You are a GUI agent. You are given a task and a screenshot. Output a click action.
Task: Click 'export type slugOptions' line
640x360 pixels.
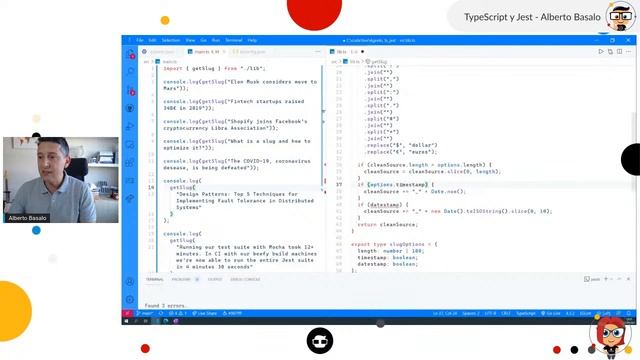point(393,244)
